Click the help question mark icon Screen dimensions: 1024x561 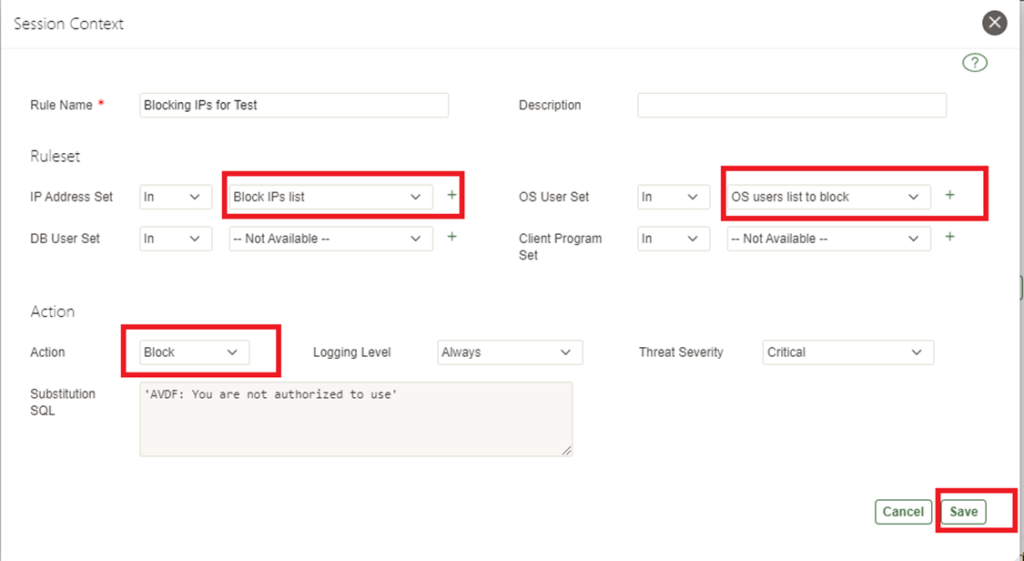pos(974,63)
